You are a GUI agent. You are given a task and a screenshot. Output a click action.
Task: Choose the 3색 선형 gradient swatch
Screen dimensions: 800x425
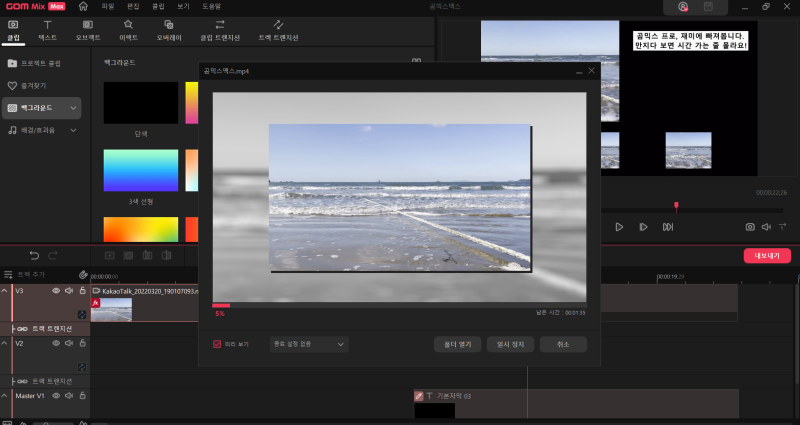tap(141, 170)
